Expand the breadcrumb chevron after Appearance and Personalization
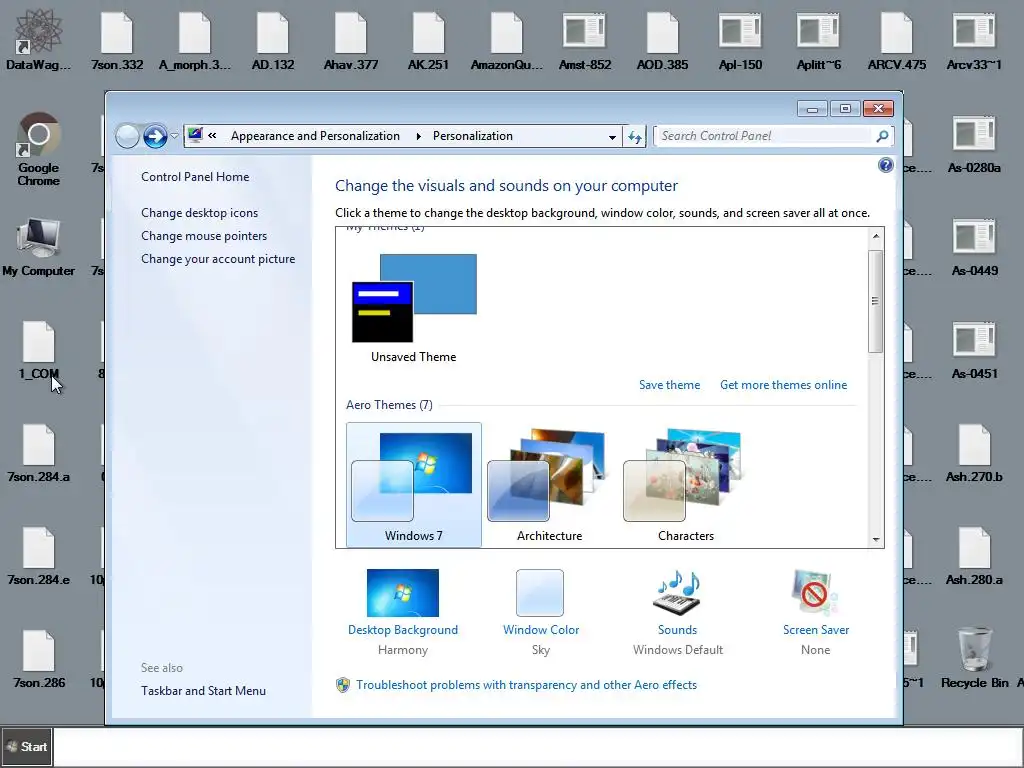The image size is (1024, 768). click(x=418, y=136)
